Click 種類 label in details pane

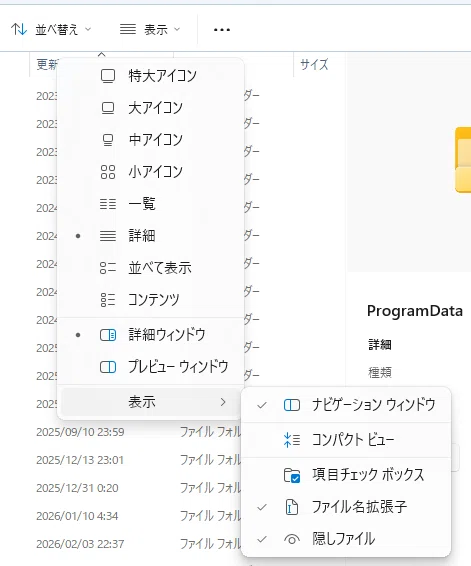click(x=380, y=373)
